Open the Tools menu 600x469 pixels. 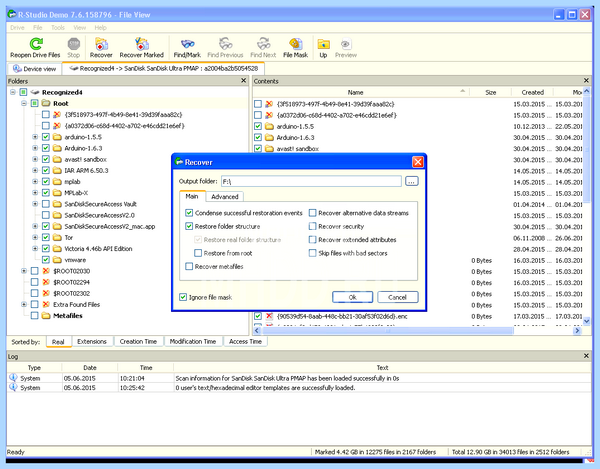[x=58, y=28]
